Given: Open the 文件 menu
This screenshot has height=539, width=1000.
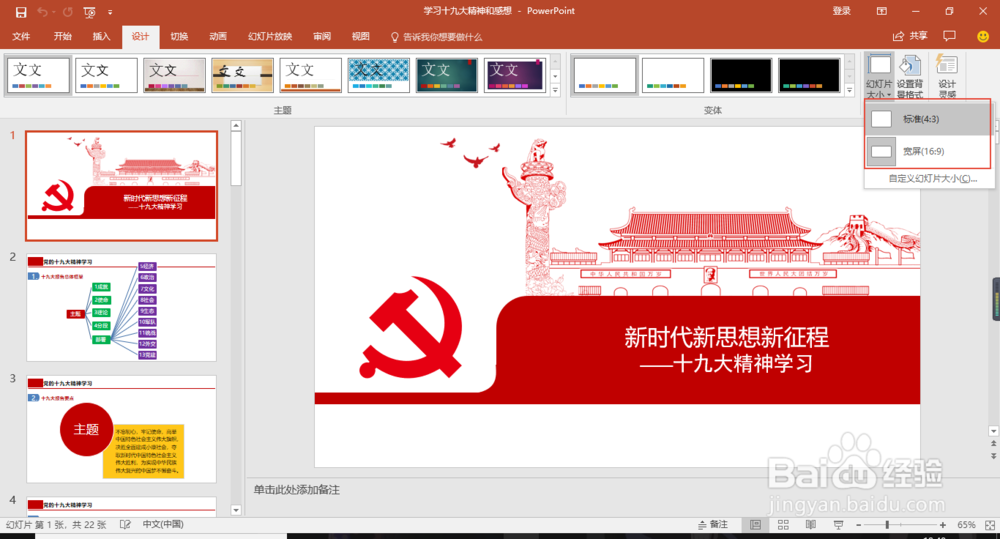Looking at the screenshot, I should click(x=21, y=36).
